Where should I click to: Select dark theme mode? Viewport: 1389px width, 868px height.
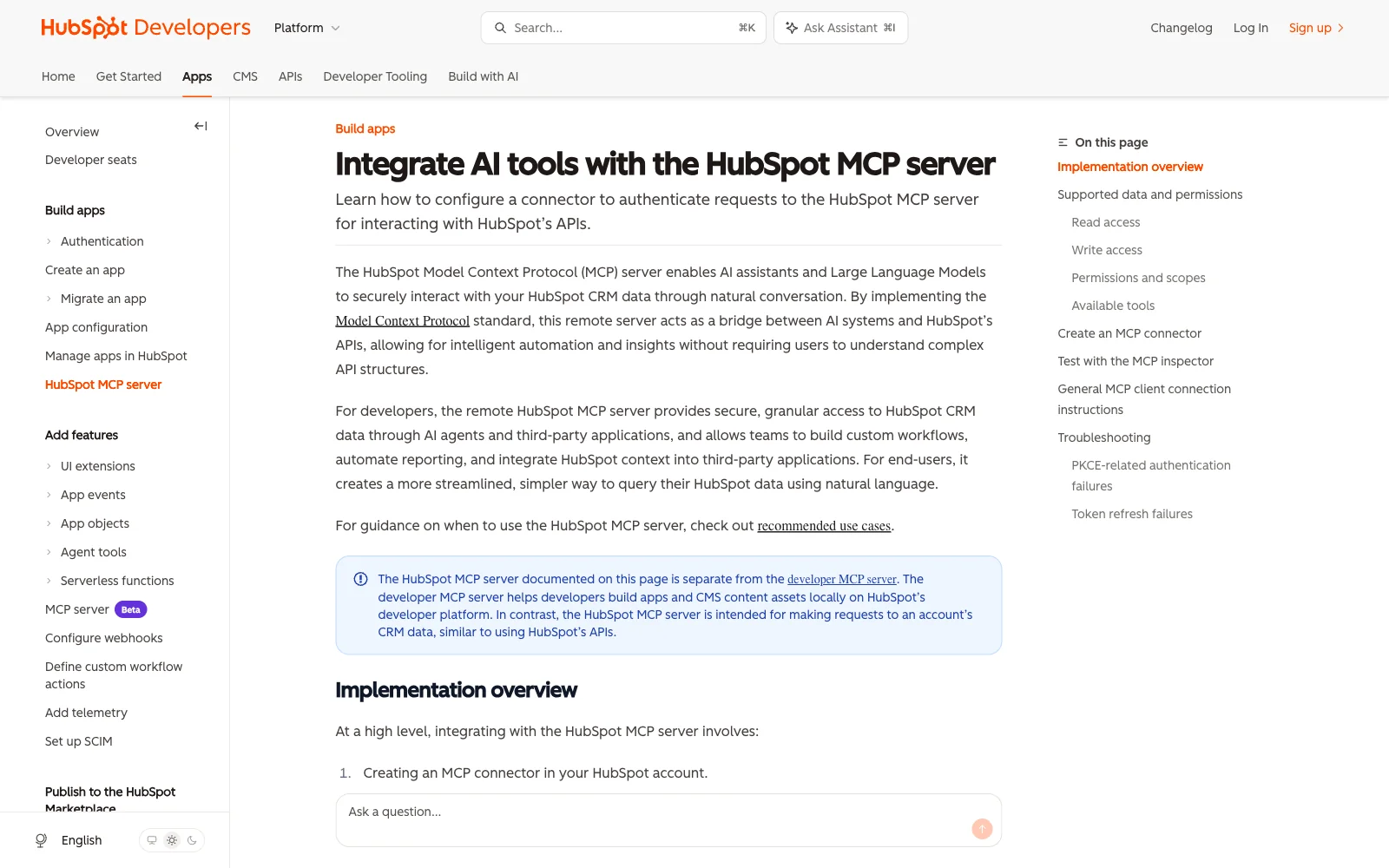[x=192, y=840]
